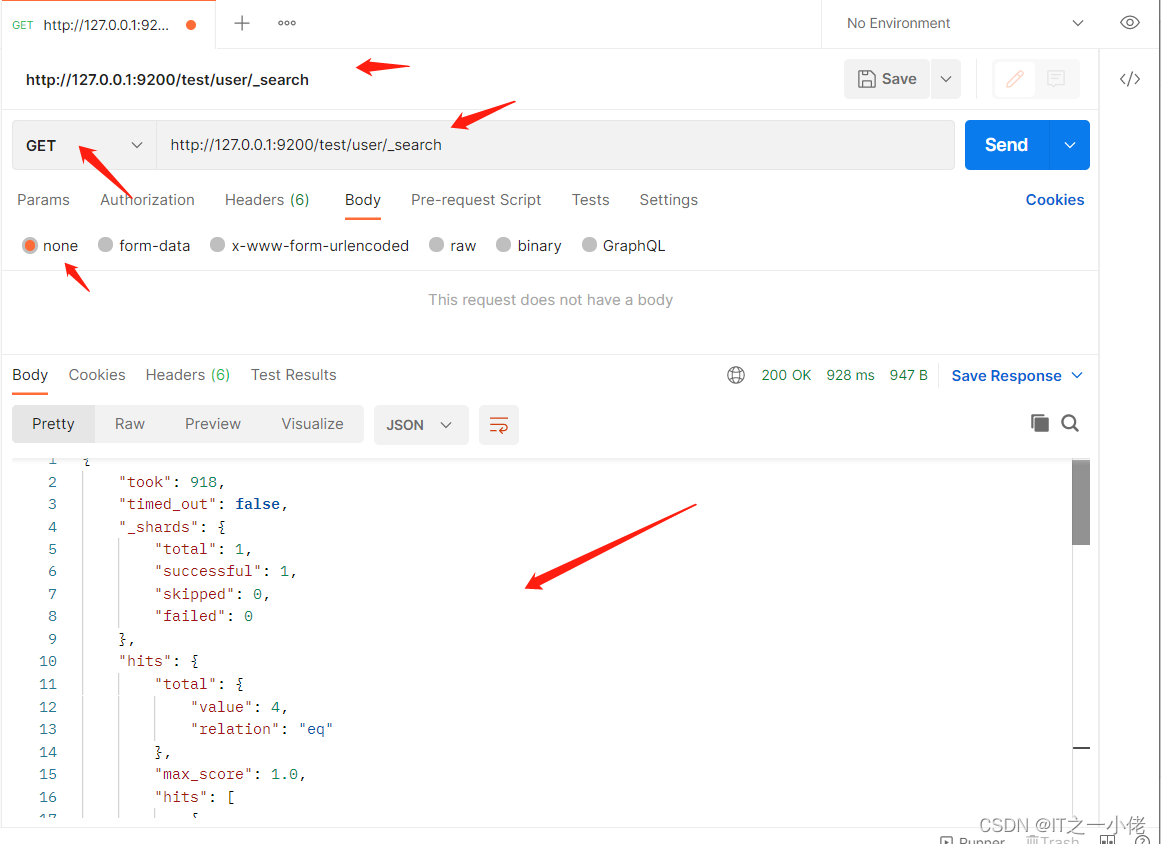Screen dimensions: 1161x844
Task: Open the JSON format dropdown
Action: point(421,425)
